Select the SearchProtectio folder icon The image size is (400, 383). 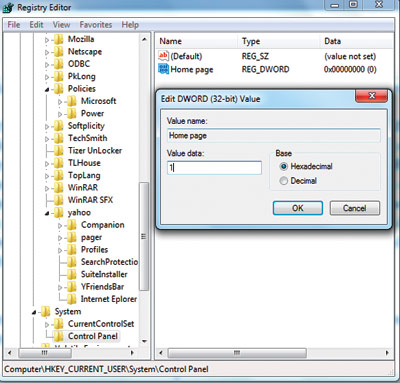pyautogui.click(x=72, y=262)
